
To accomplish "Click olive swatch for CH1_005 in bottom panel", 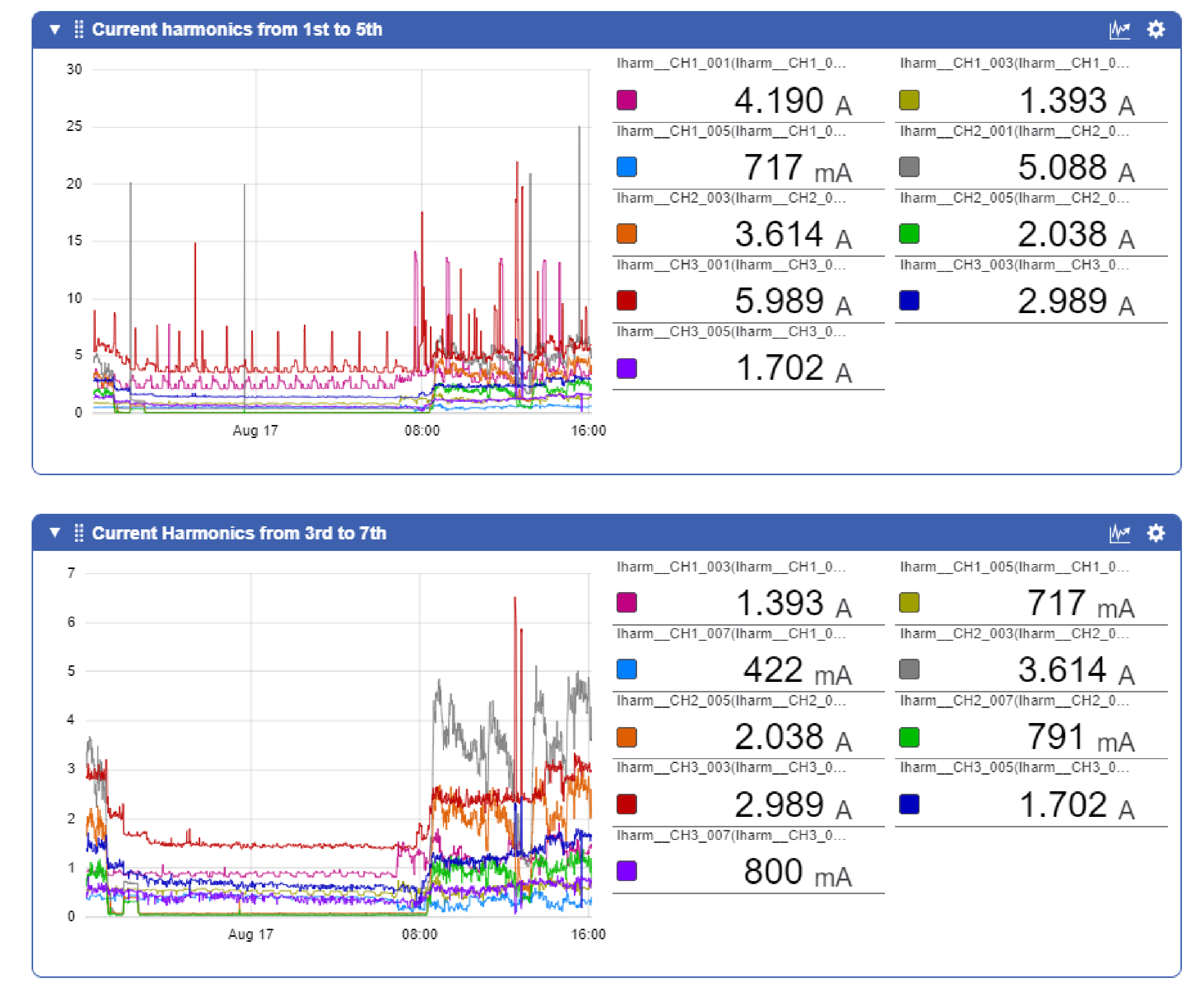I will point(910,603).
